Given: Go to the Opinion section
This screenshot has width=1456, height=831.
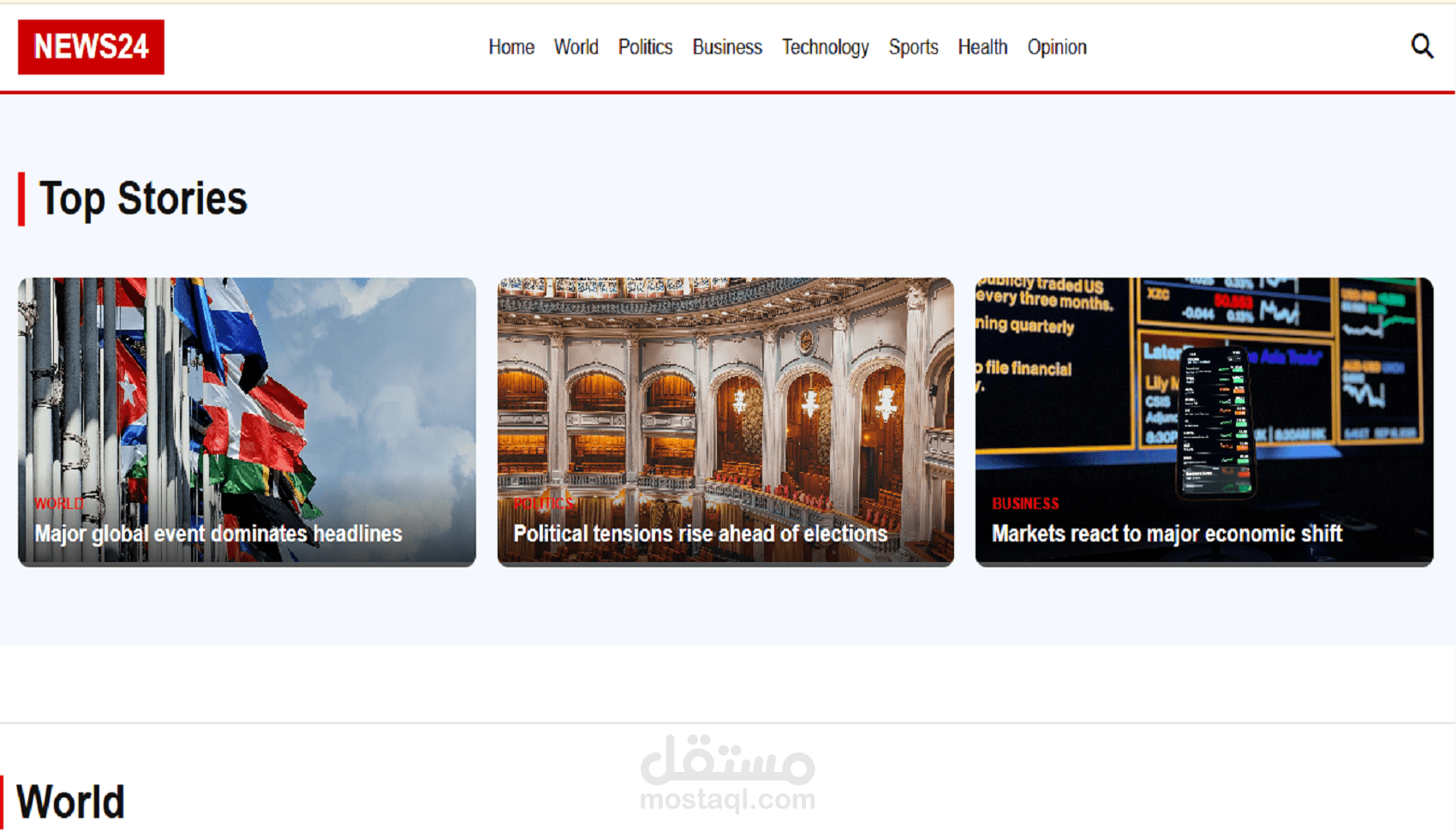Looking at the screenshot, I should [x=1057, y=47].
